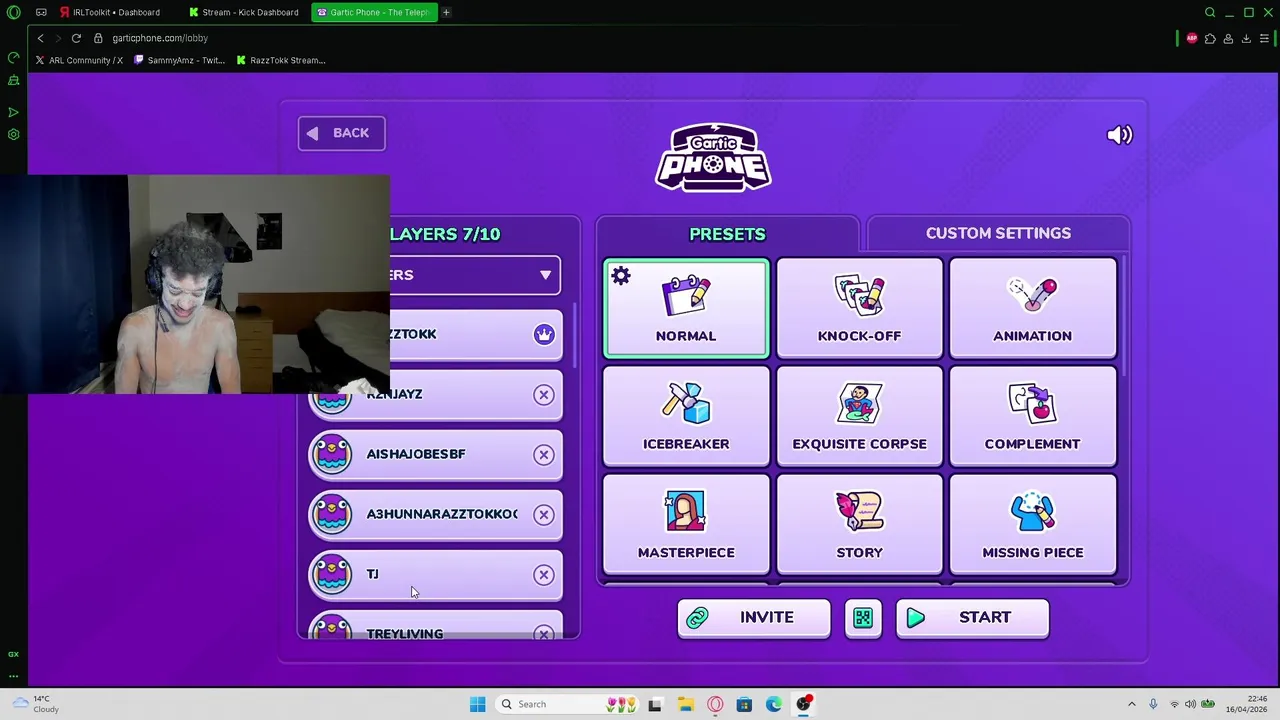The width and height of the screenshot is (1280, 720).
Task: Kick the second player with X icon
Action: click(544, 395)
